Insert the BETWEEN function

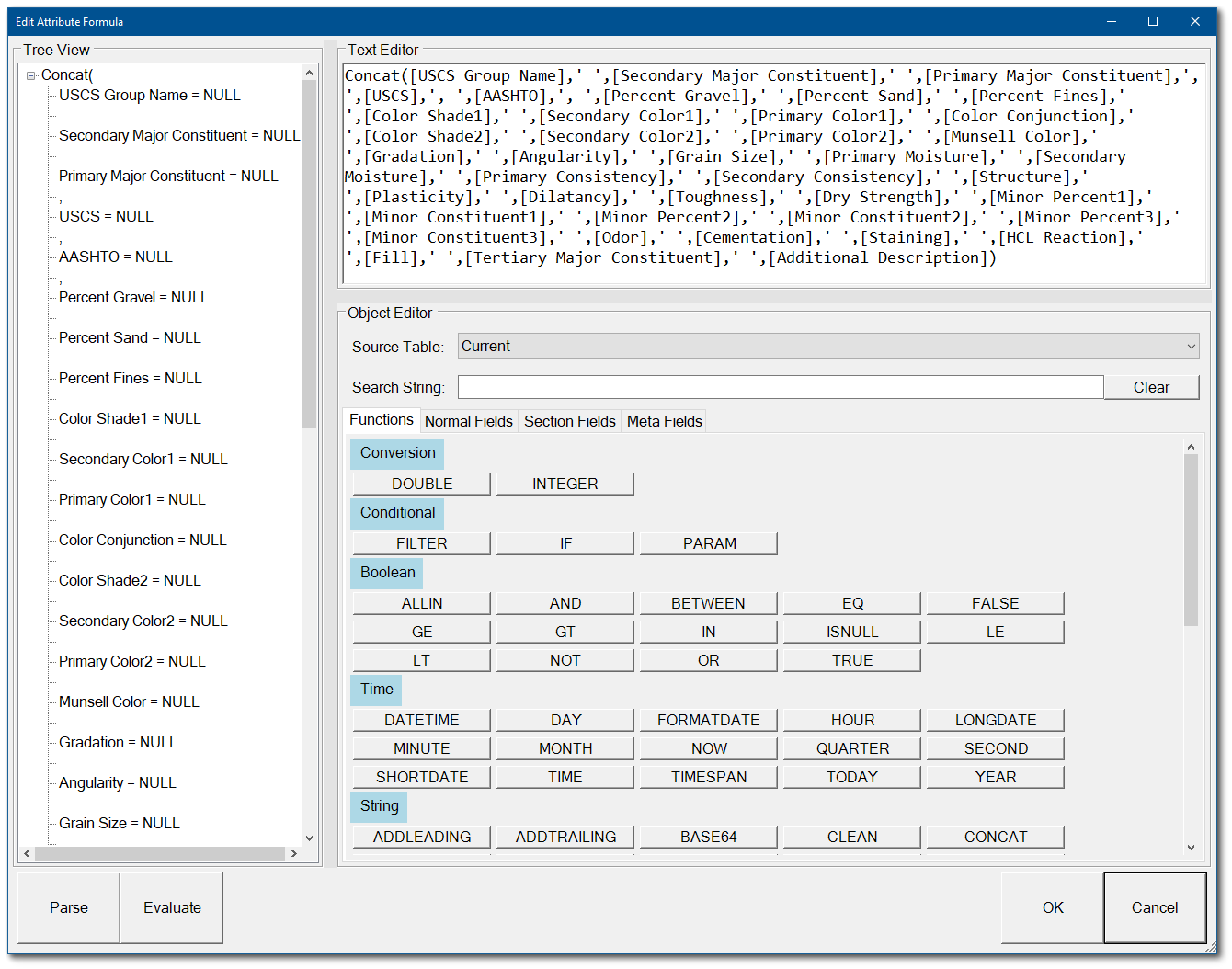[709, 603]
